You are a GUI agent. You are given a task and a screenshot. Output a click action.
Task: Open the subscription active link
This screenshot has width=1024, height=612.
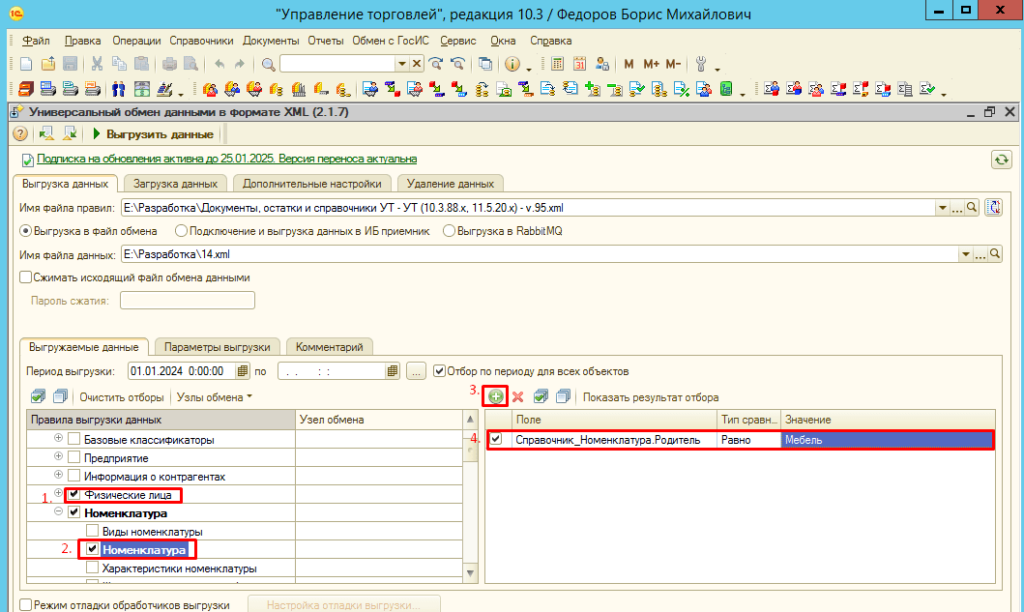pyautogui.click(x=227, y=159)
